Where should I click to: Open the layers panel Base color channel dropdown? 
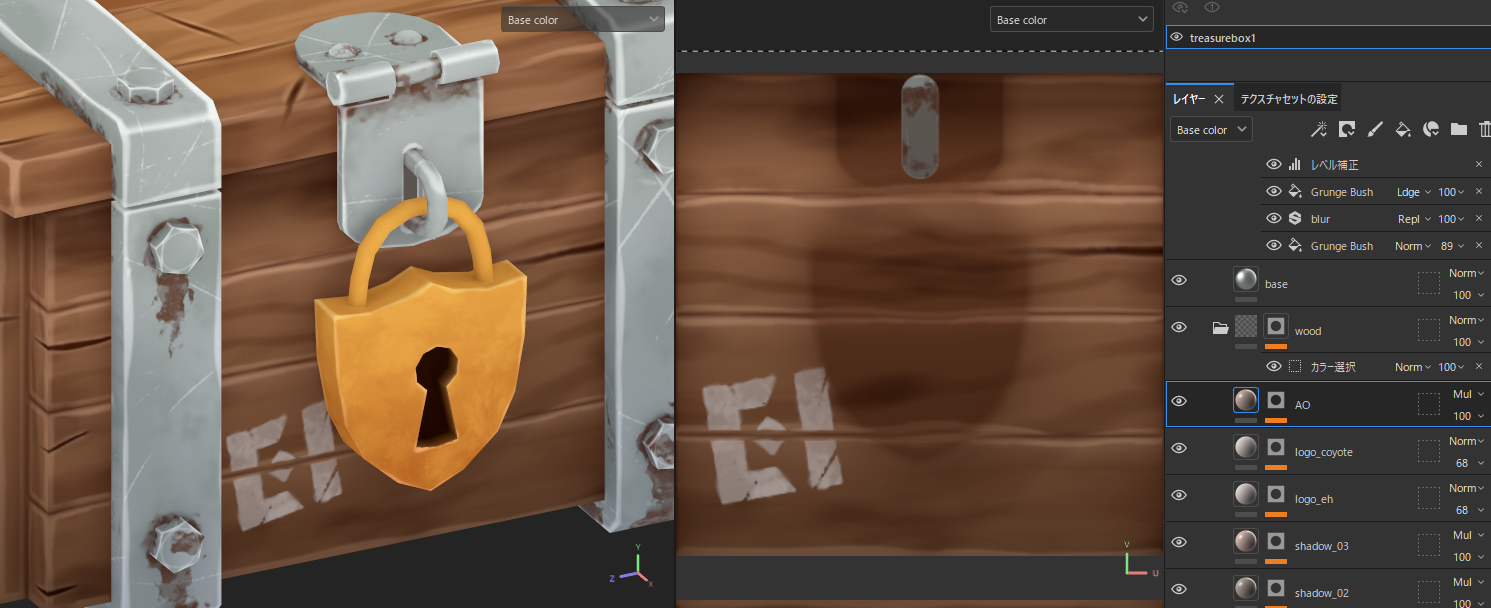tap(1210, 130)
